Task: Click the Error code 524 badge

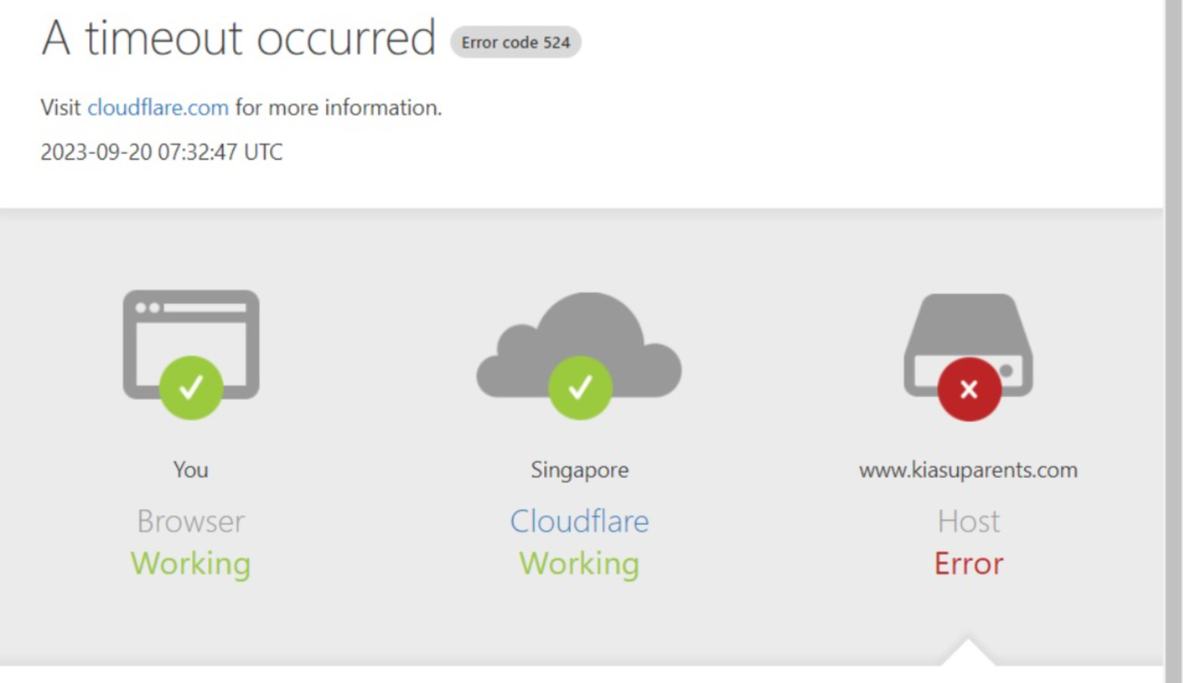Action: [x=516, y=42]
